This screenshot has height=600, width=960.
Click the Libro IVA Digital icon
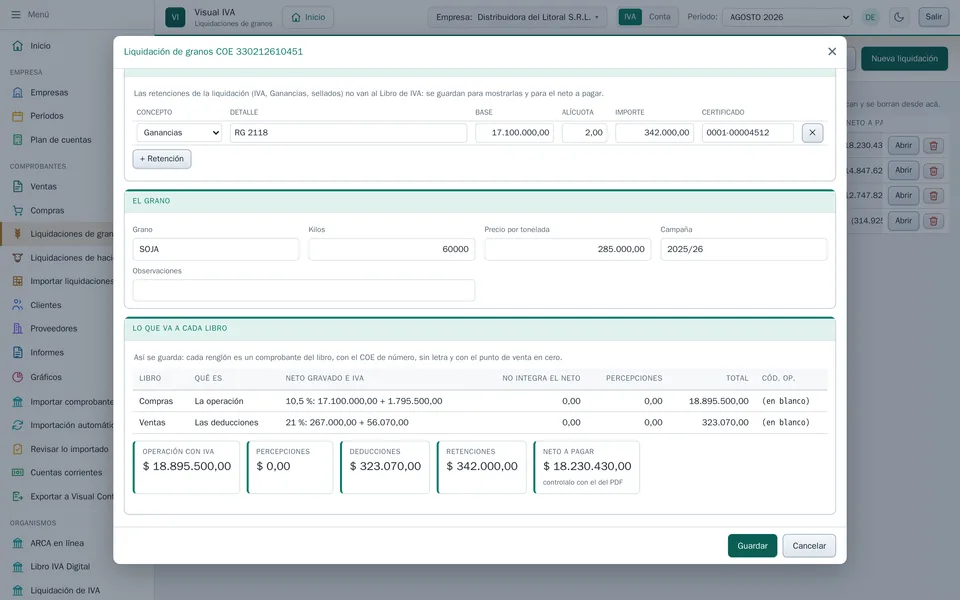coord(18,567)
